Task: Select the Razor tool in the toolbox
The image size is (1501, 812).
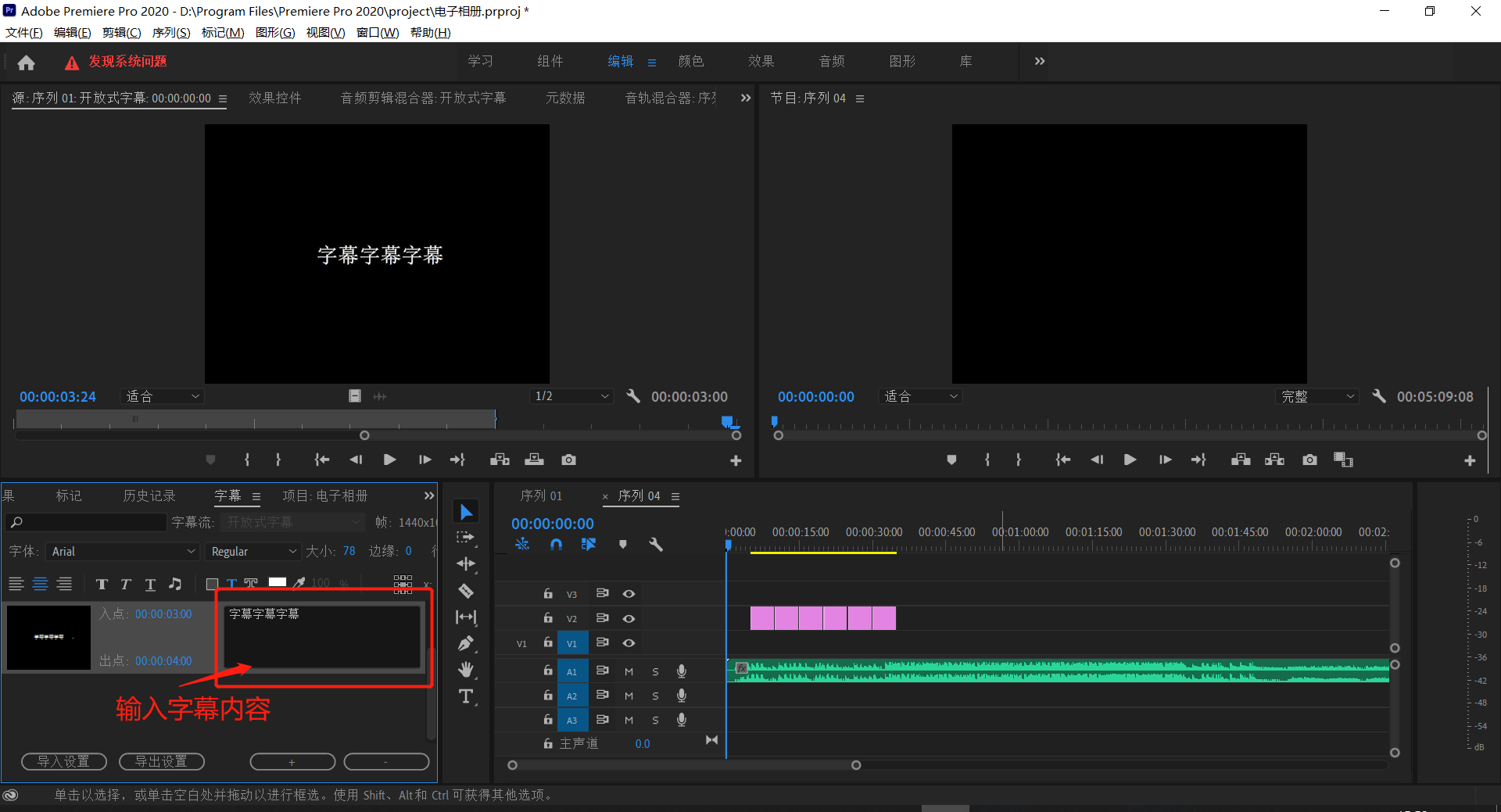Action: (x=466, y=591)
